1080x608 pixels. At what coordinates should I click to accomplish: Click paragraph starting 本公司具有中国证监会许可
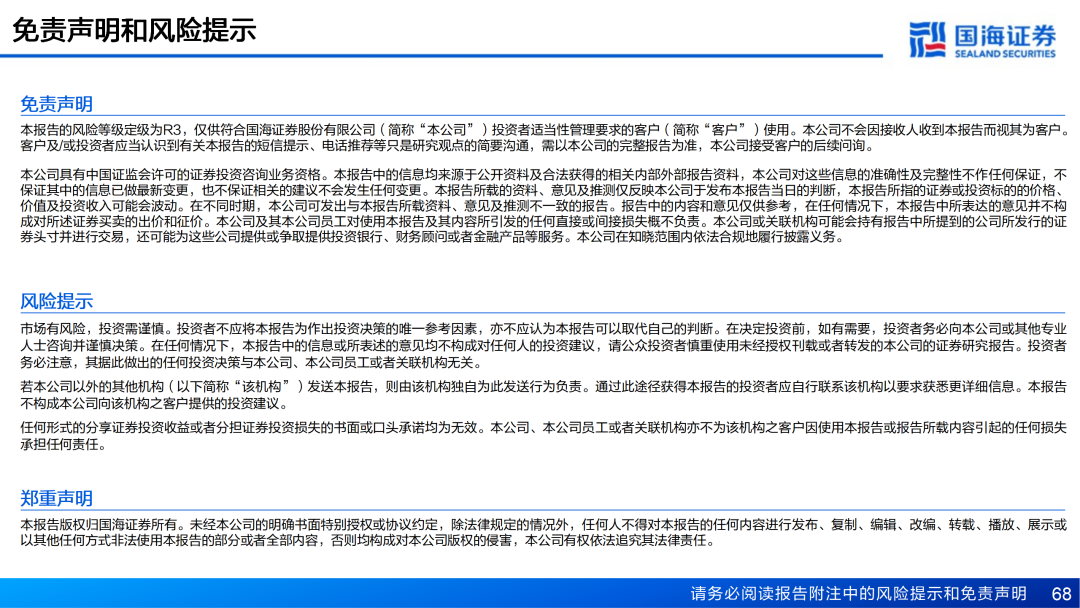click(x=543, y=206)
